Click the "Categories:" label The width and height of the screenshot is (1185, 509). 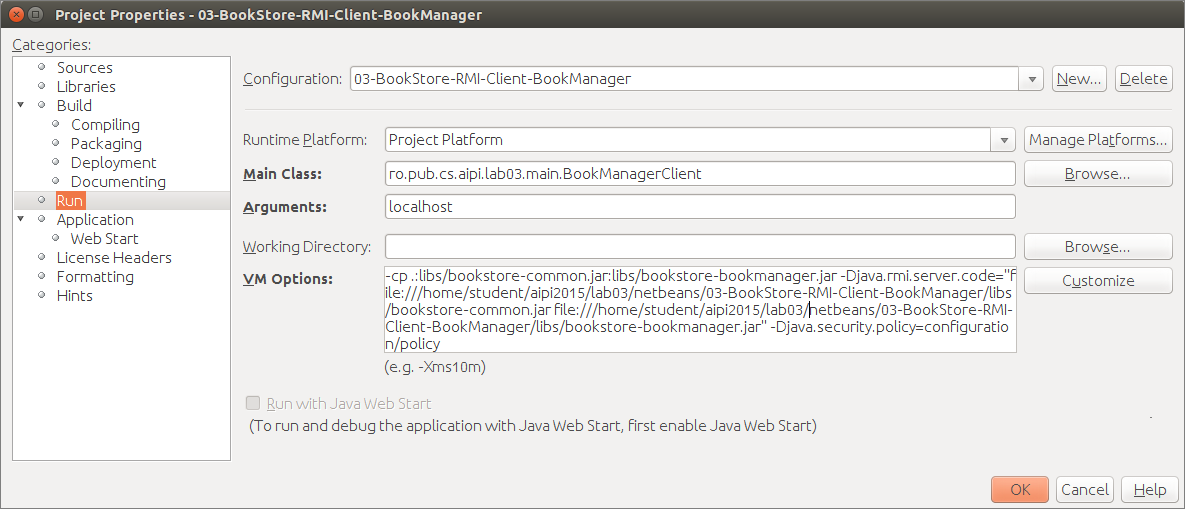[51, 45]
